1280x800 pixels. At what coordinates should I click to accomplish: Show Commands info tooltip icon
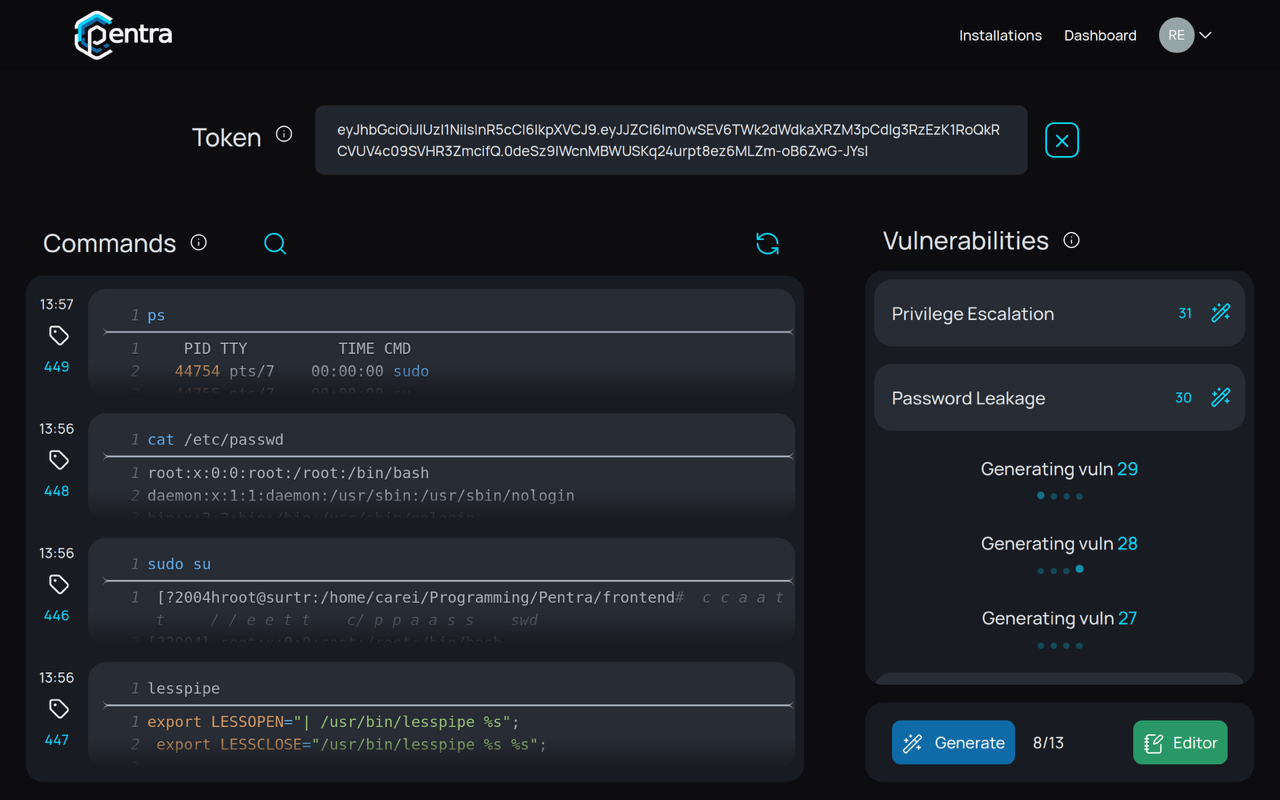199,242
